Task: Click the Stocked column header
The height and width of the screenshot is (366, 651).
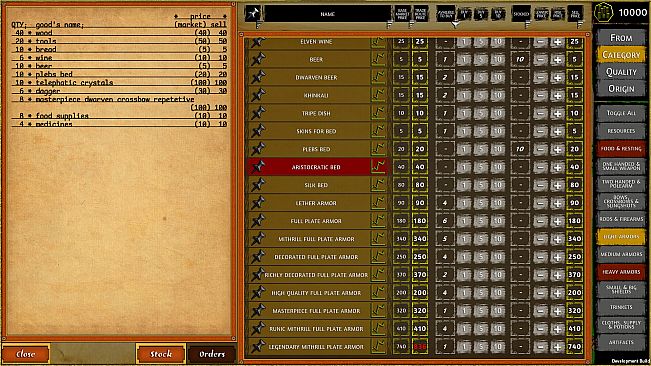Action: click(x=521, y=14)
